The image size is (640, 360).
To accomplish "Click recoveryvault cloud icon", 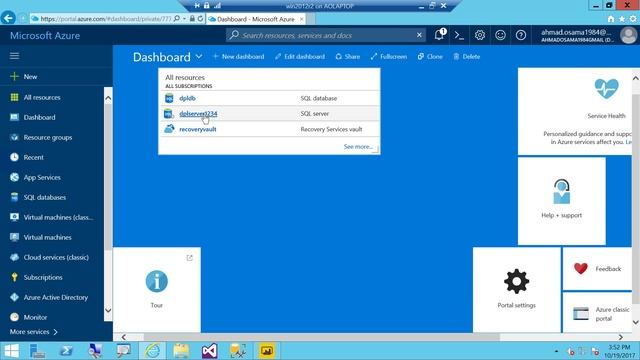I will pyautogui.click(x=169, y=129).
